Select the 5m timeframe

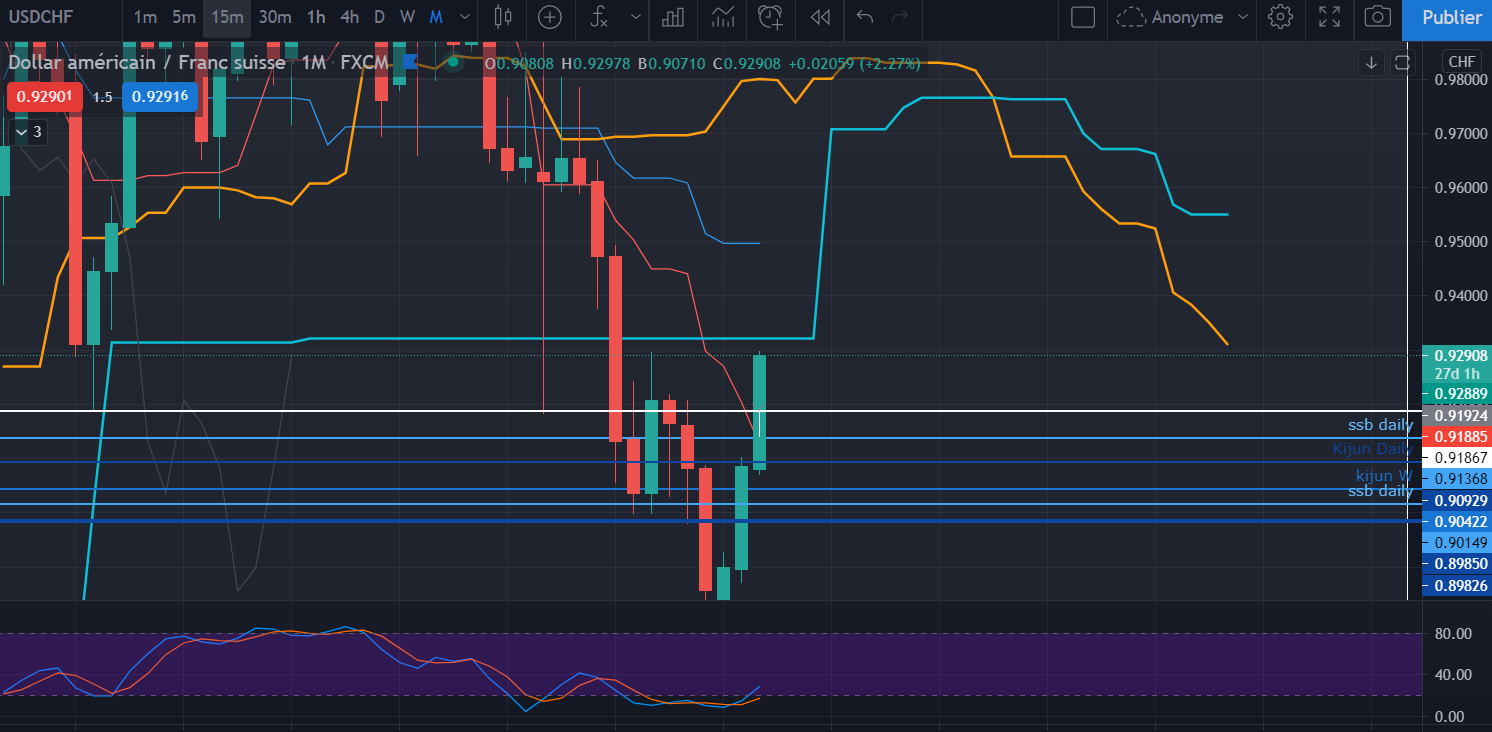point(183,17)
